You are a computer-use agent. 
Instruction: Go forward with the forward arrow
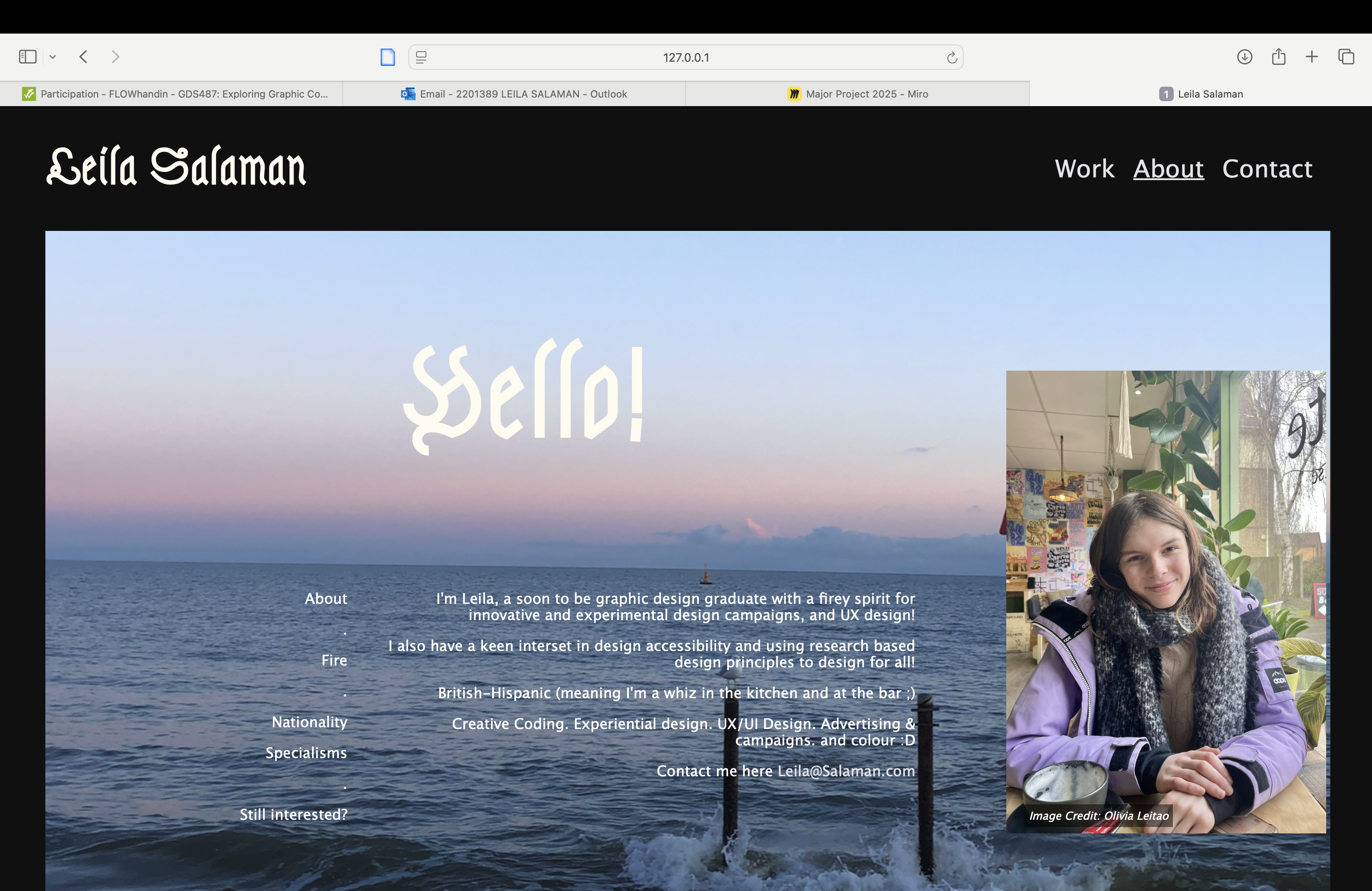coord(115,56)
